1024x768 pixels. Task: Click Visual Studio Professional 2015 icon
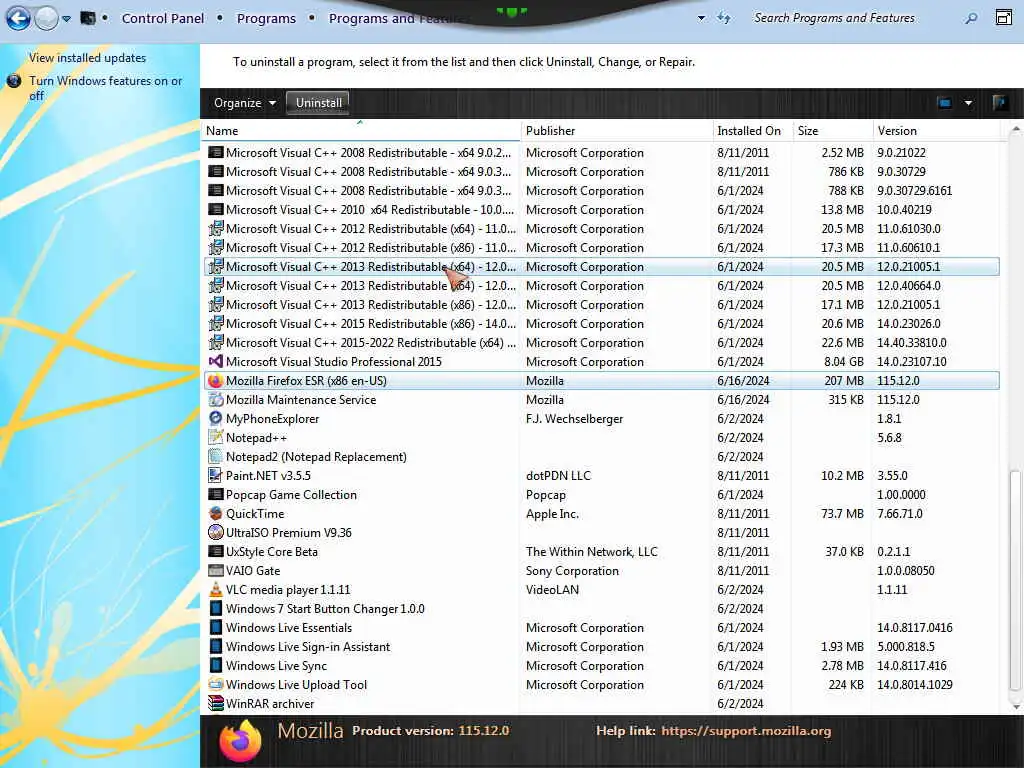click(216, 361)
